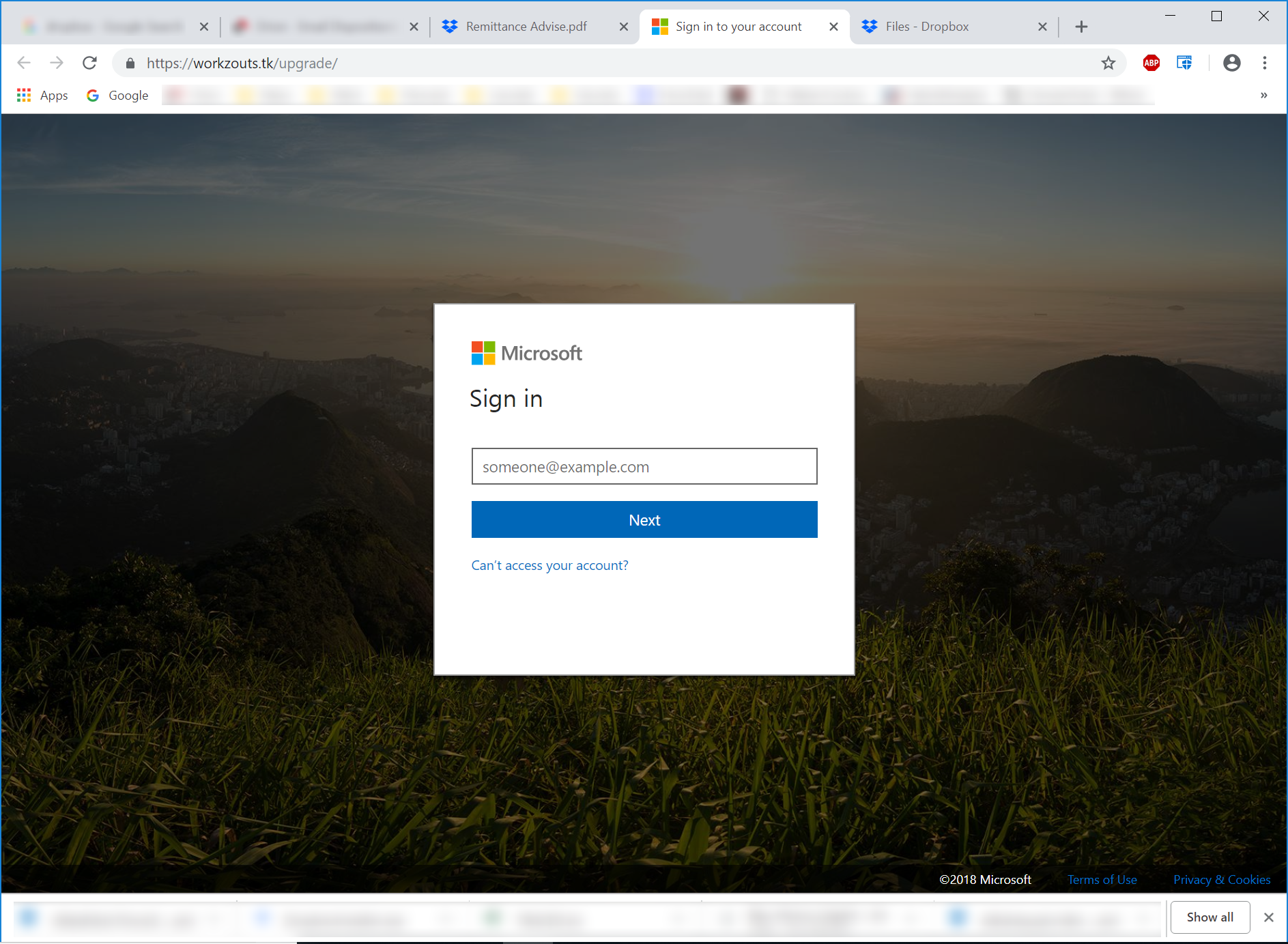Open the browser profile avatar icon
The height and width of the screenshot is (944, 1288).
[x=1232, y=63]
